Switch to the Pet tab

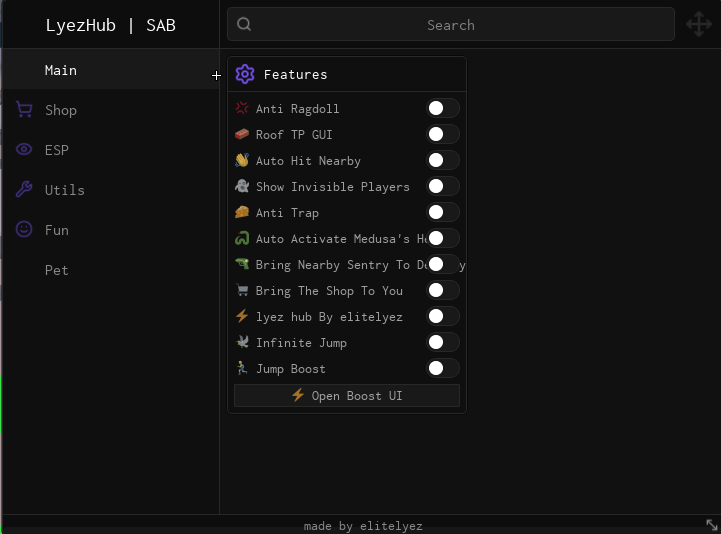pyautogui.click(x=57, y=270)
